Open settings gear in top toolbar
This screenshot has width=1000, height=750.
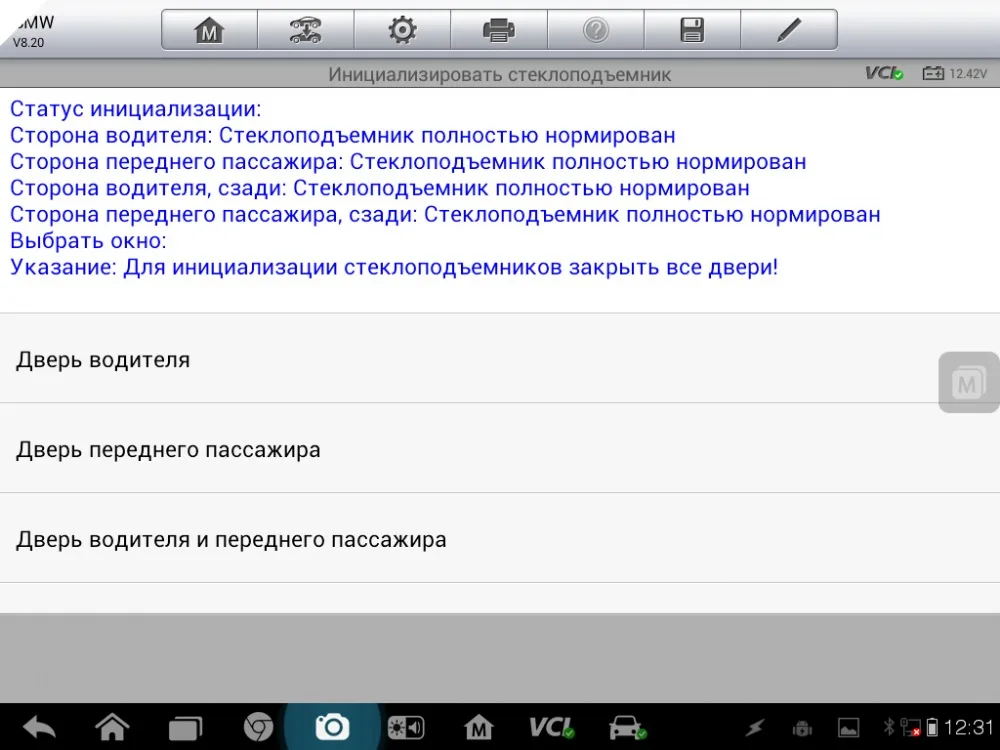pos(402,30)
